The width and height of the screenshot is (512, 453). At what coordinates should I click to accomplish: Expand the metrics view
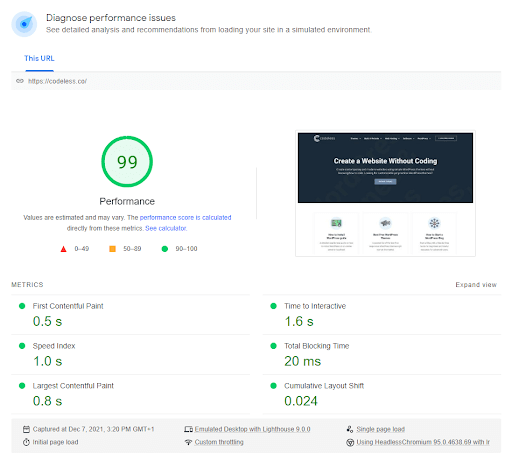point(476,285)
